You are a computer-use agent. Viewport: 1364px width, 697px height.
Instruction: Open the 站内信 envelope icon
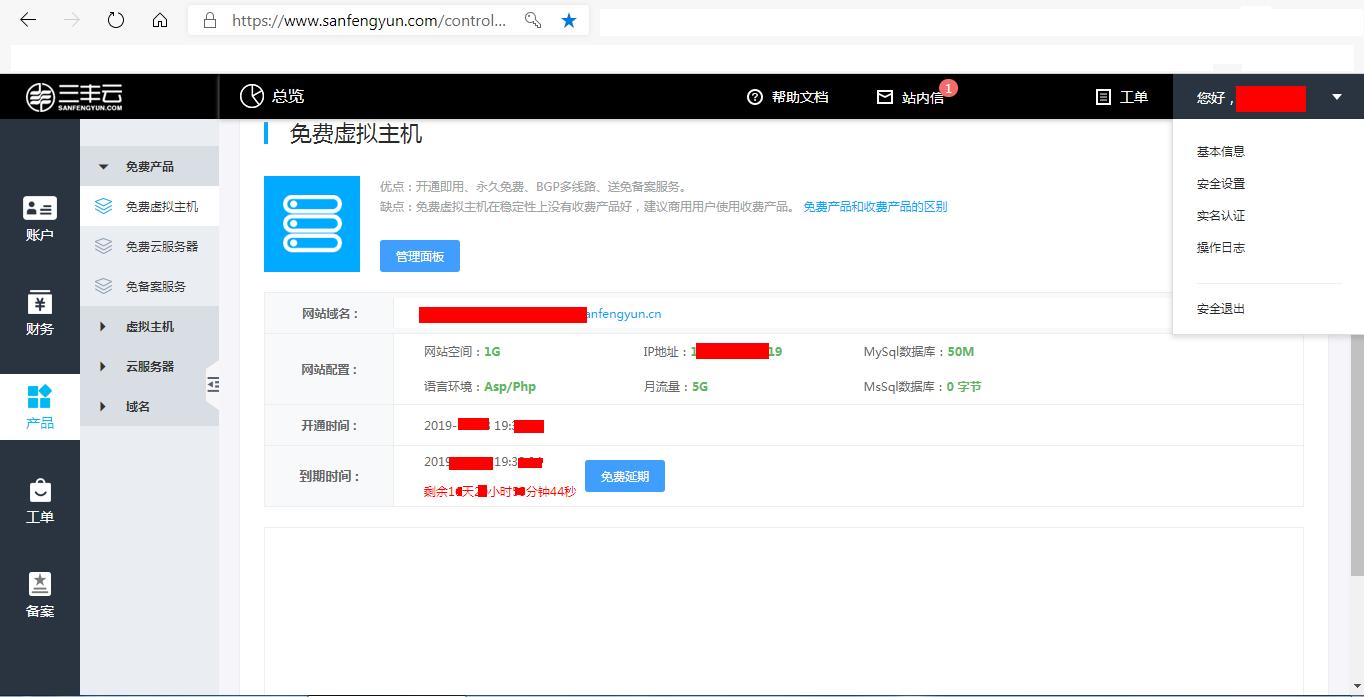point(885,97)
